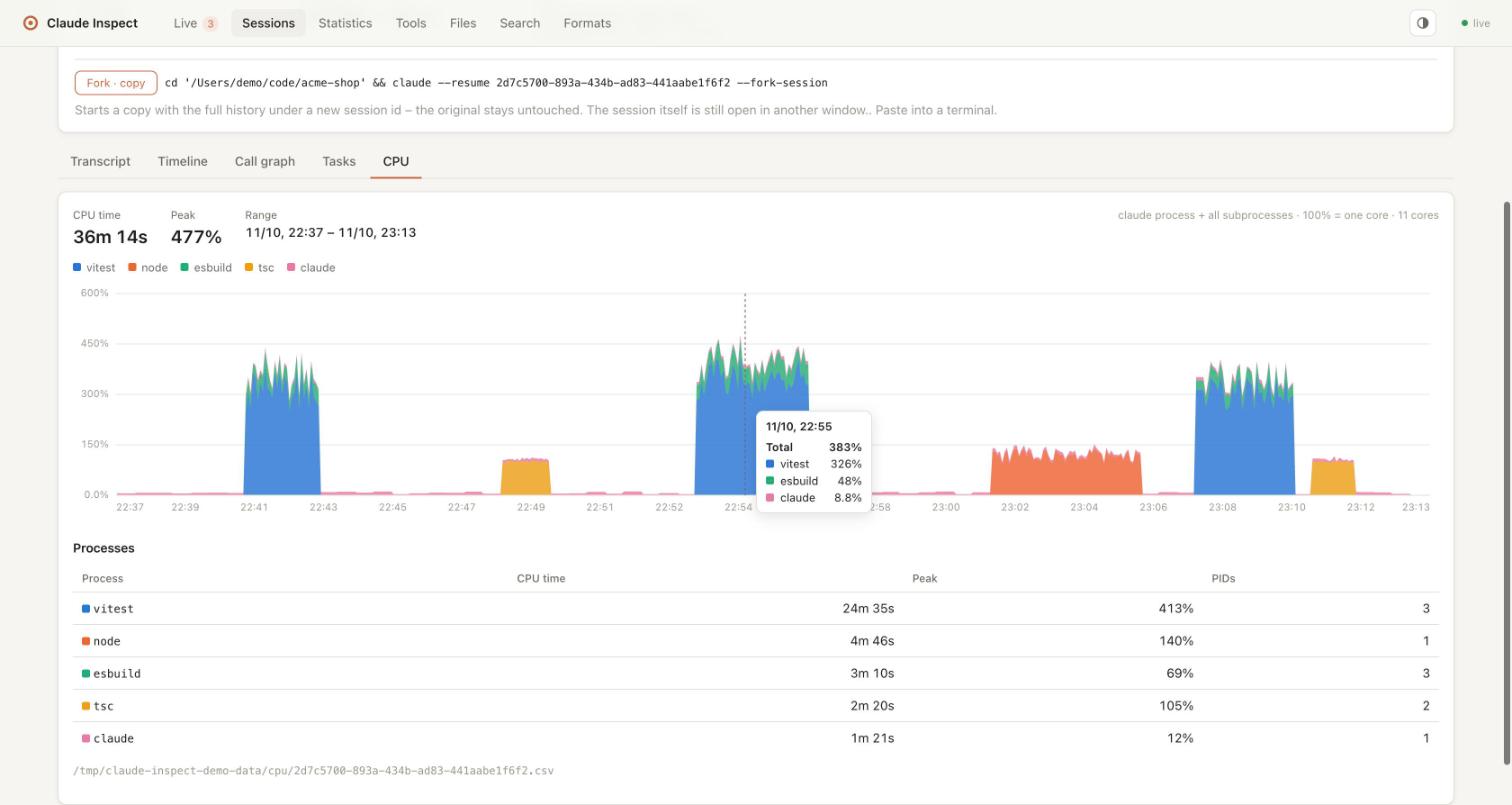Click the node row in Processes table
This screenshot has width=1512, height=805.
[756, 641]
